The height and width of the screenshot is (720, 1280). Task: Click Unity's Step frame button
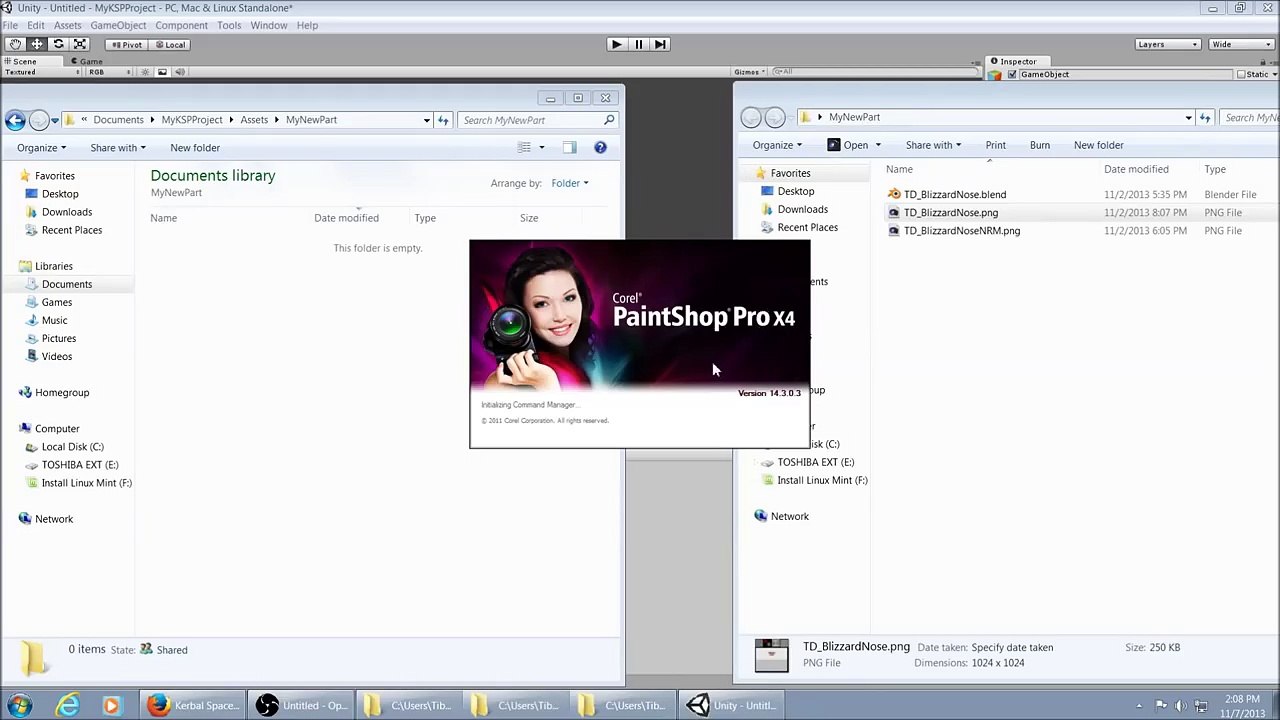tap(660, 44)
